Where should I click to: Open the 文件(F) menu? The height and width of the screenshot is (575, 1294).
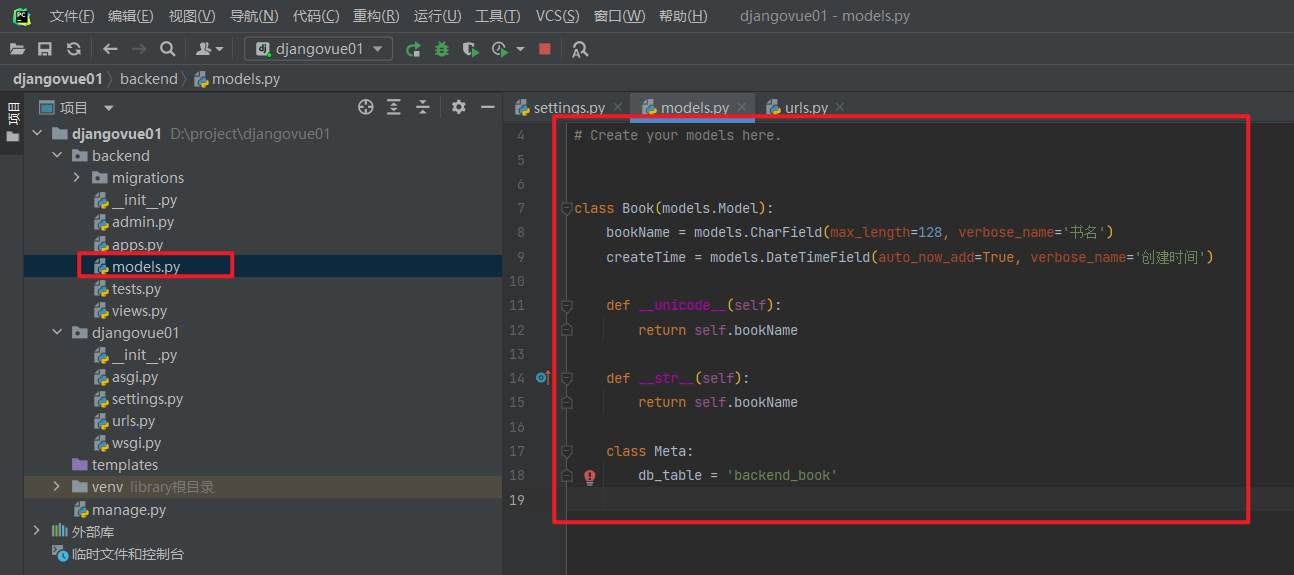[72, 16]
